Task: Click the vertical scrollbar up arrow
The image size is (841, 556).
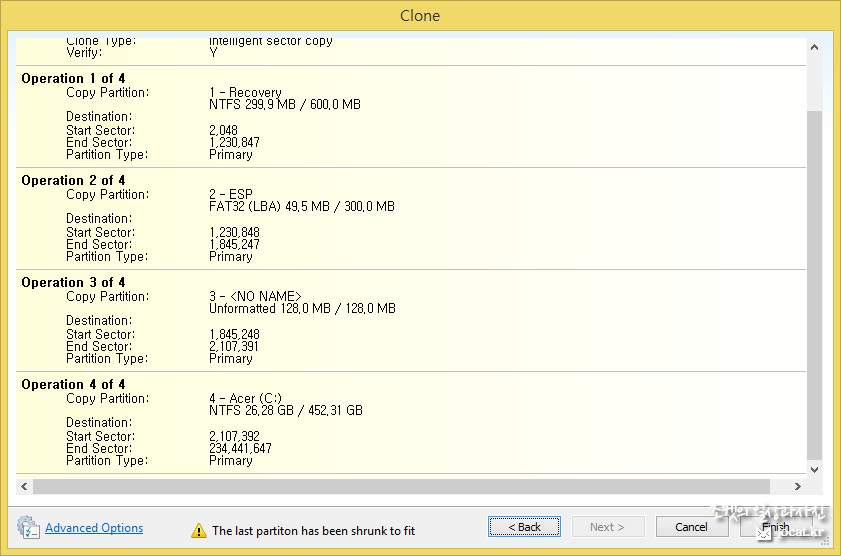Action: [814, 47]
